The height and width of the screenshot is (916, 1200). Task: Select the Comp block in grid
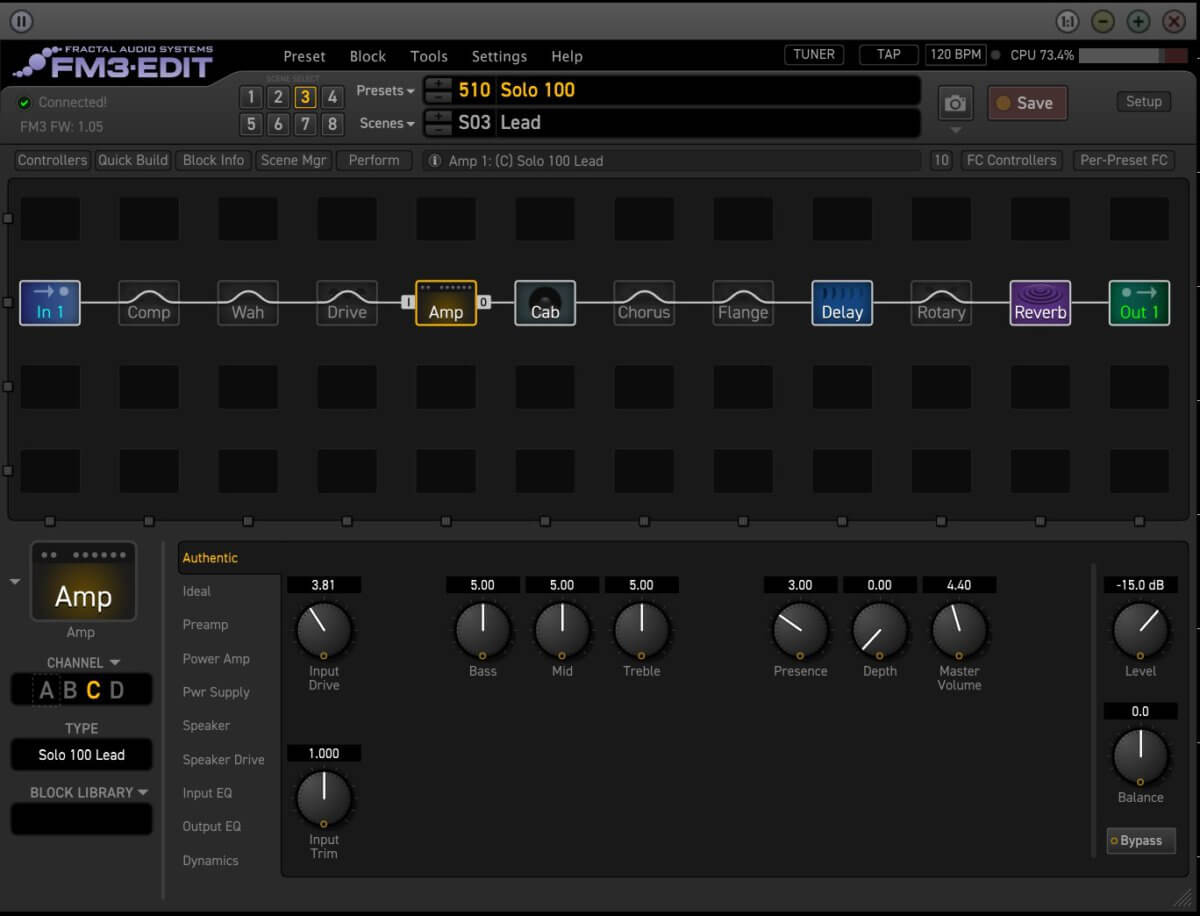tap(149, 302)
